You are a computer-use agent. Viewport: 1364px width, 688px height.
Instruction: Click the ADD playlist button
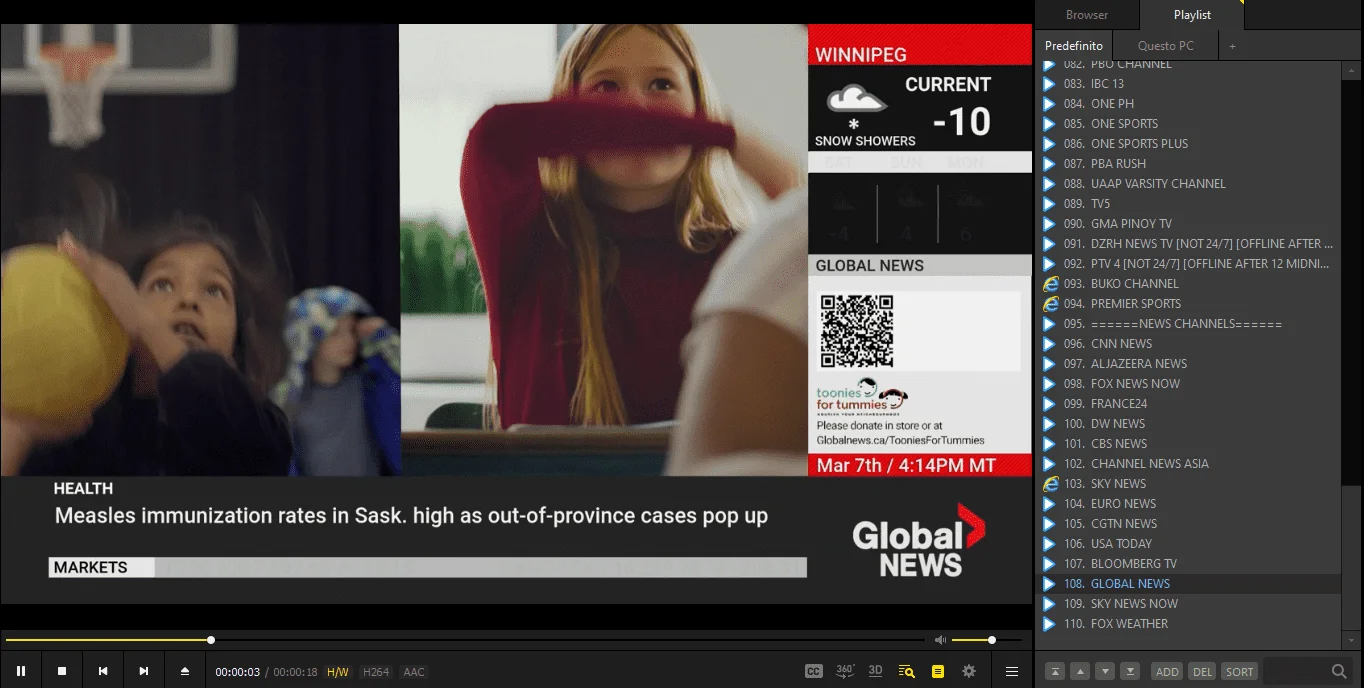pyautogui.click(x=1167, y=671)
